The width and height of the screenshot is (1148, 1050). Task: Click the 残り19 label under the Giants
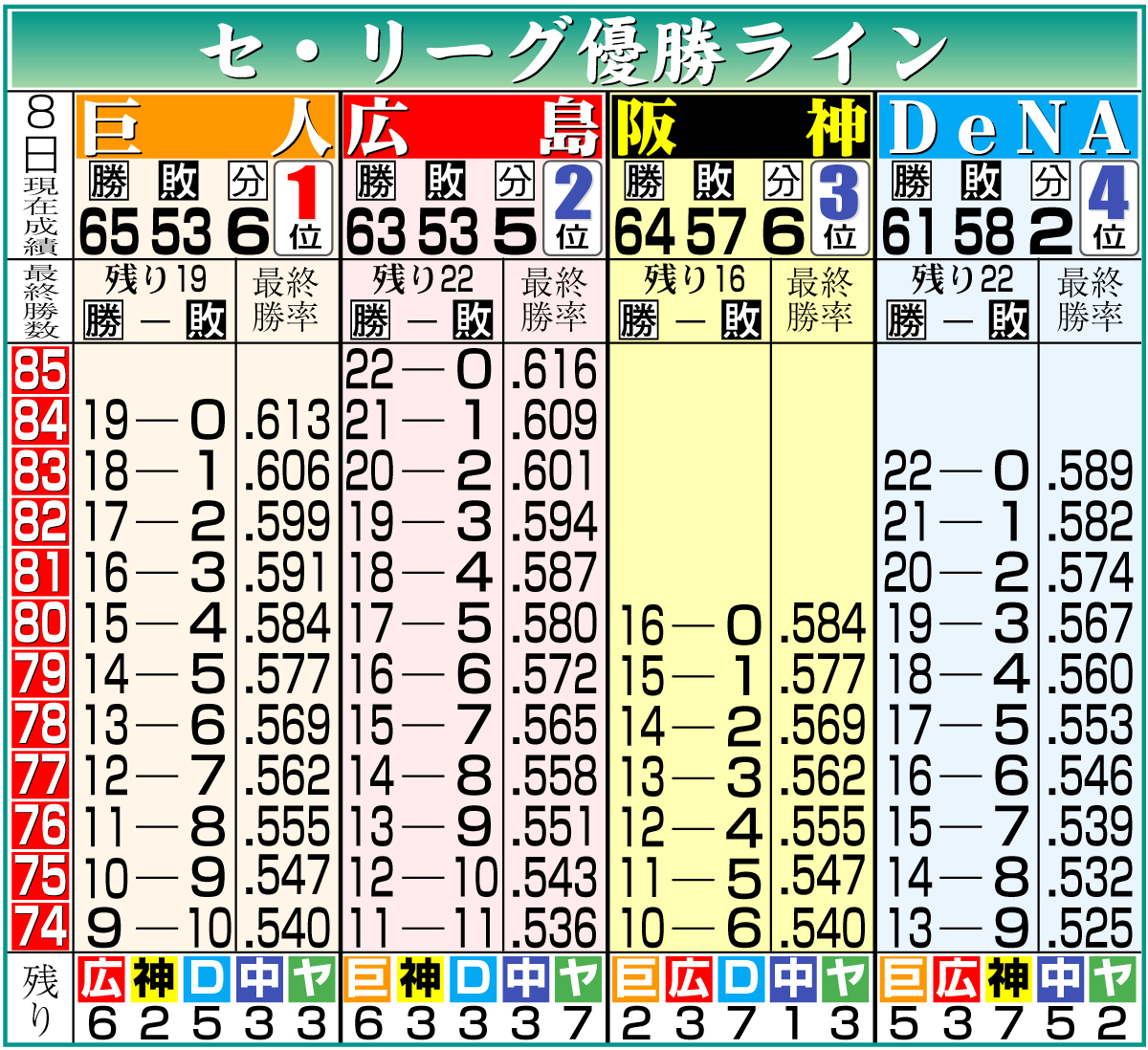155,280
